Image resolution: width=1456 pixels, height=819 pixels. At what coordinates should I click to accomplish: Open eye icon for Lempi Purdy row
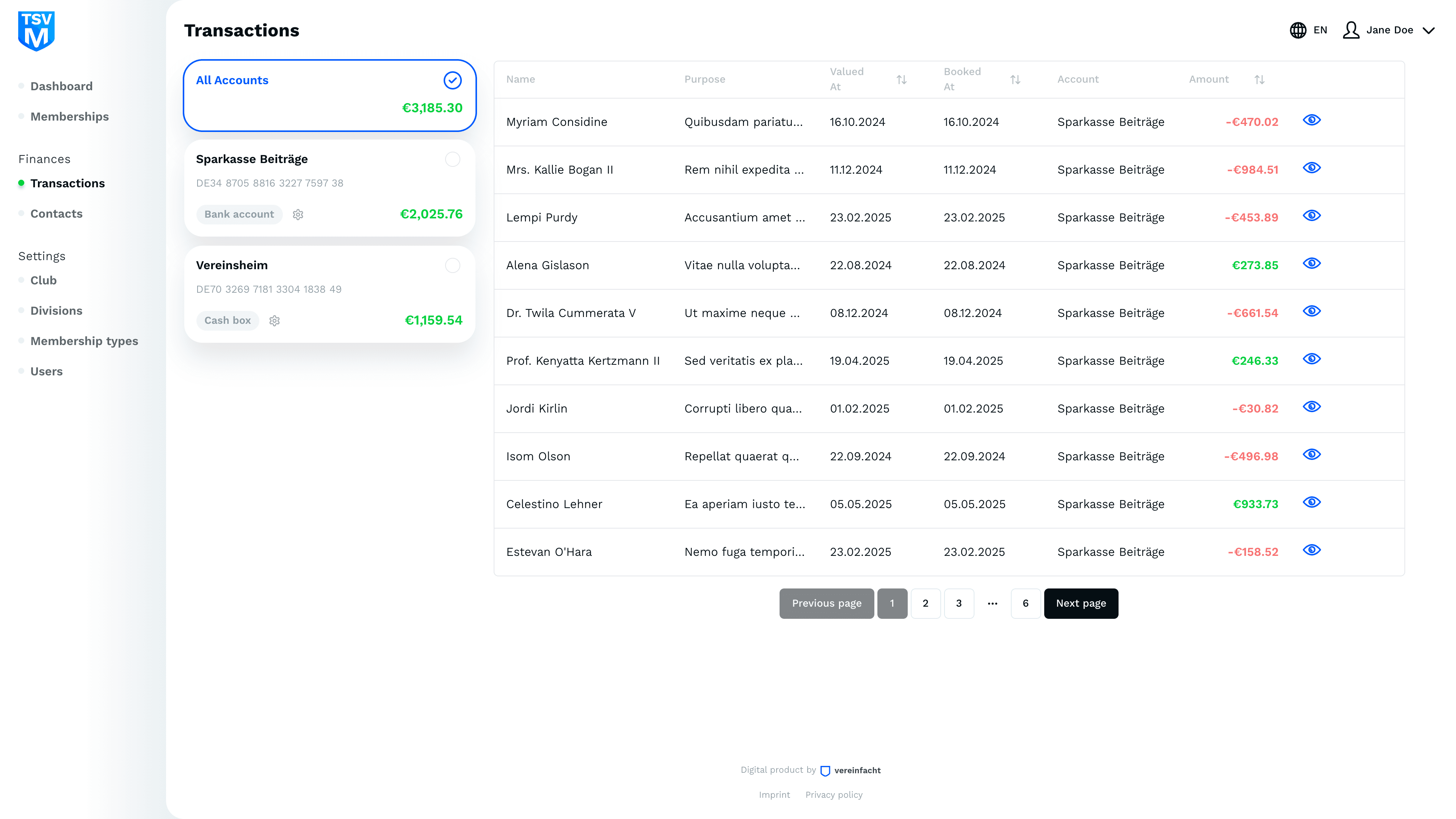(1311, 216)
